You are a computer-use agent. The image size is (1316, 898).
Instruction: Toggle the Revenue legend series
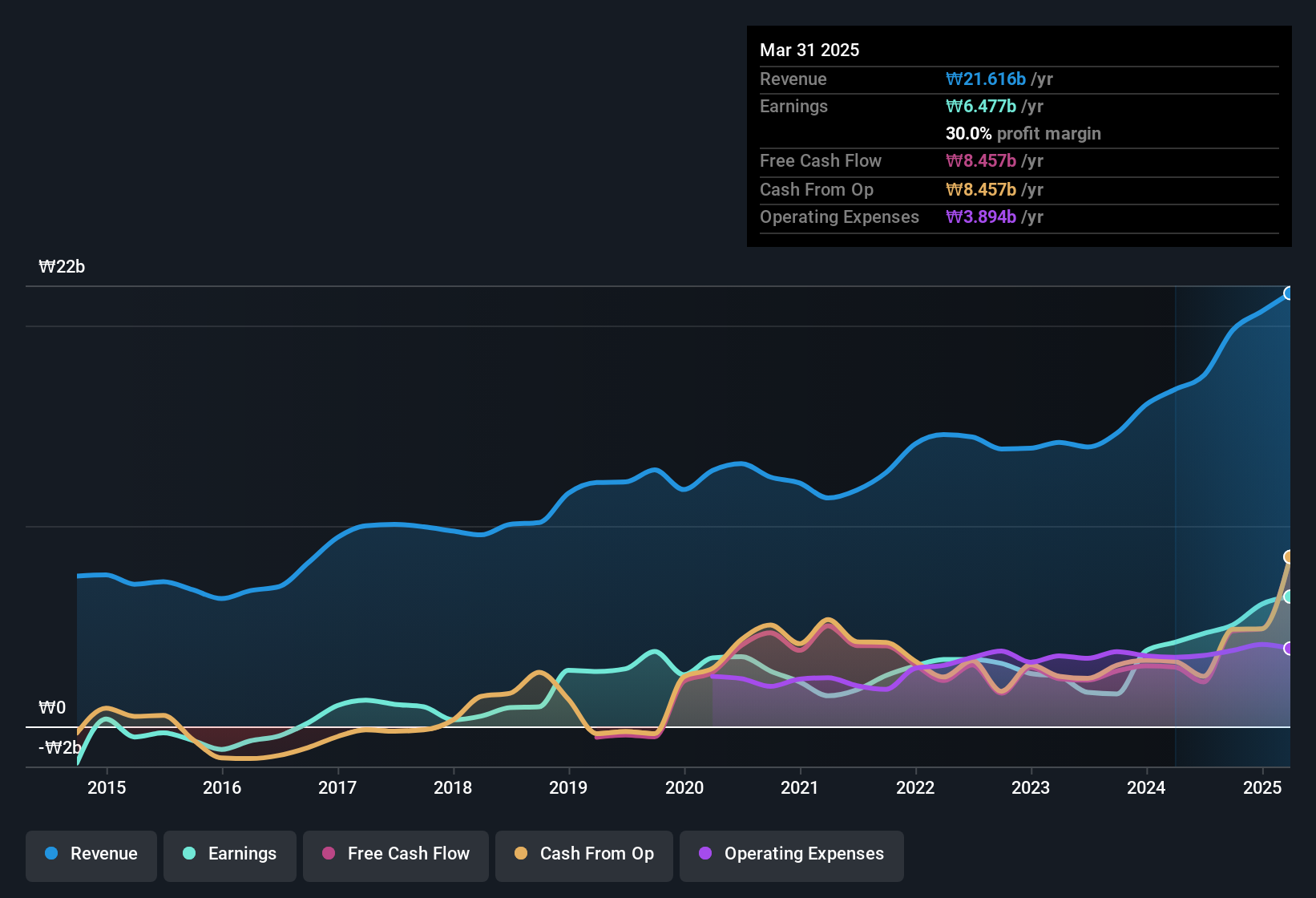(x=91, y=854)
